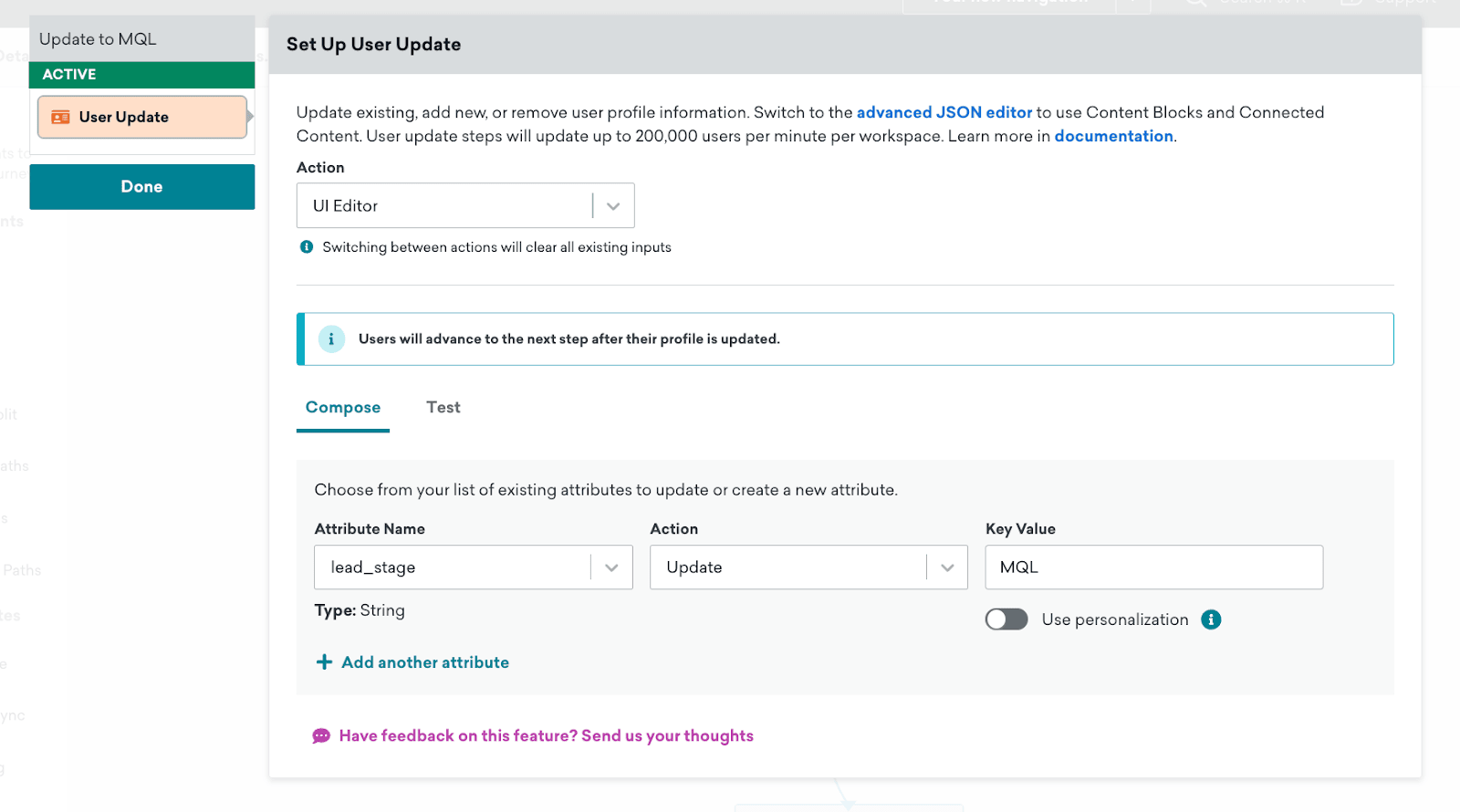Select the User Update step in sidebar
1460x812 pixels.
tap(142, 118)
